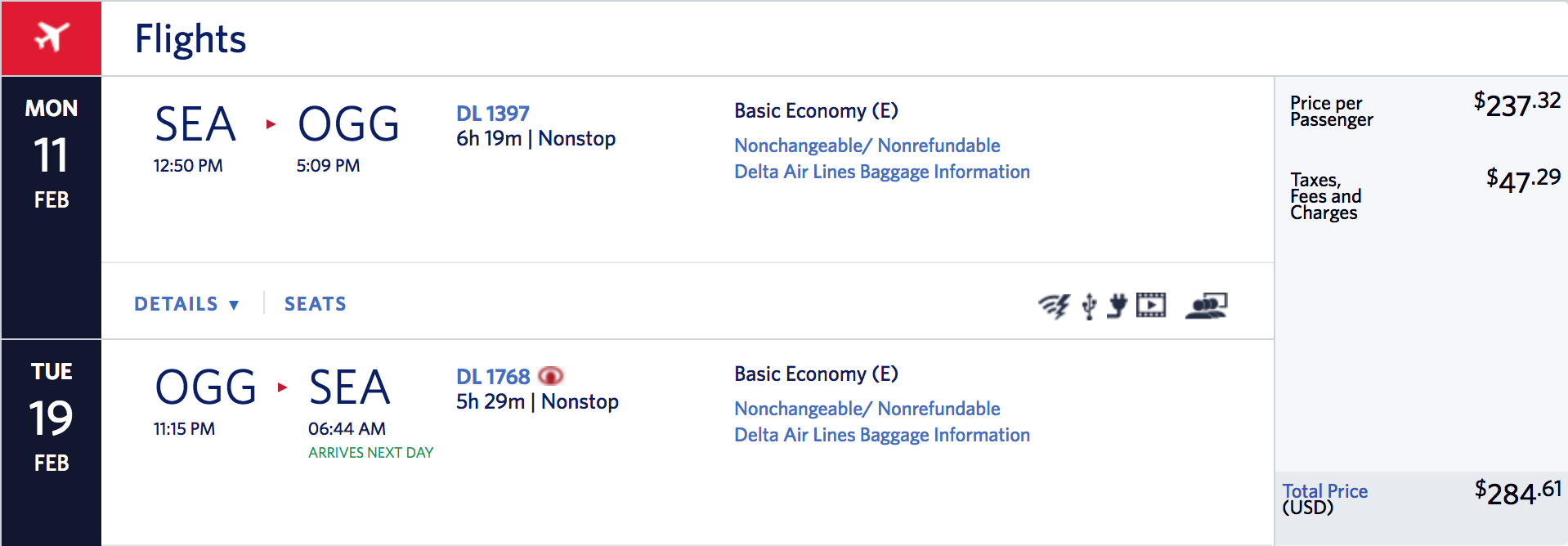Screen dimensions: 1568x546
Task: Click the power outlet plug icon
Action: pyautogui.click(x=1117, y=306)
